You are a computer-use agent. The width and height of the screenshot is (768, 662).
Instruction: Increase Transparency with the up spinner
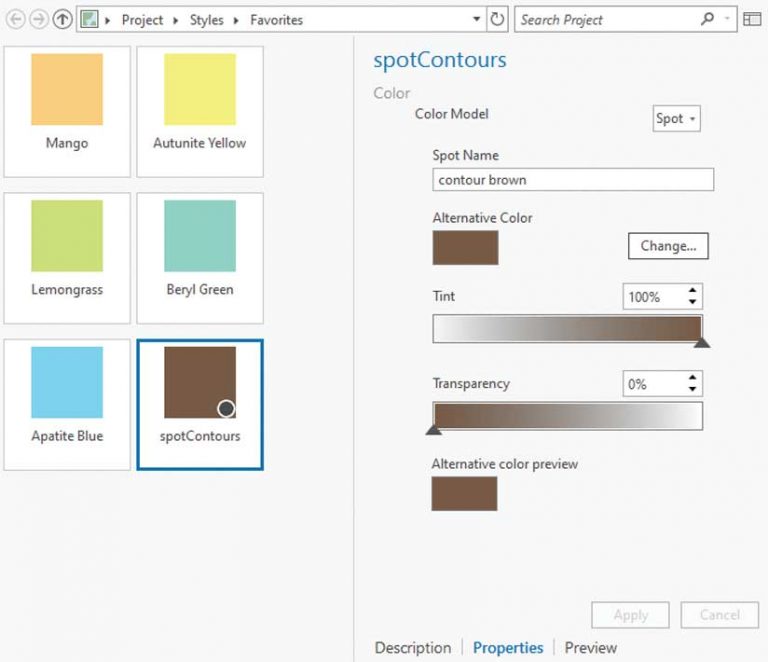(692, 378)
